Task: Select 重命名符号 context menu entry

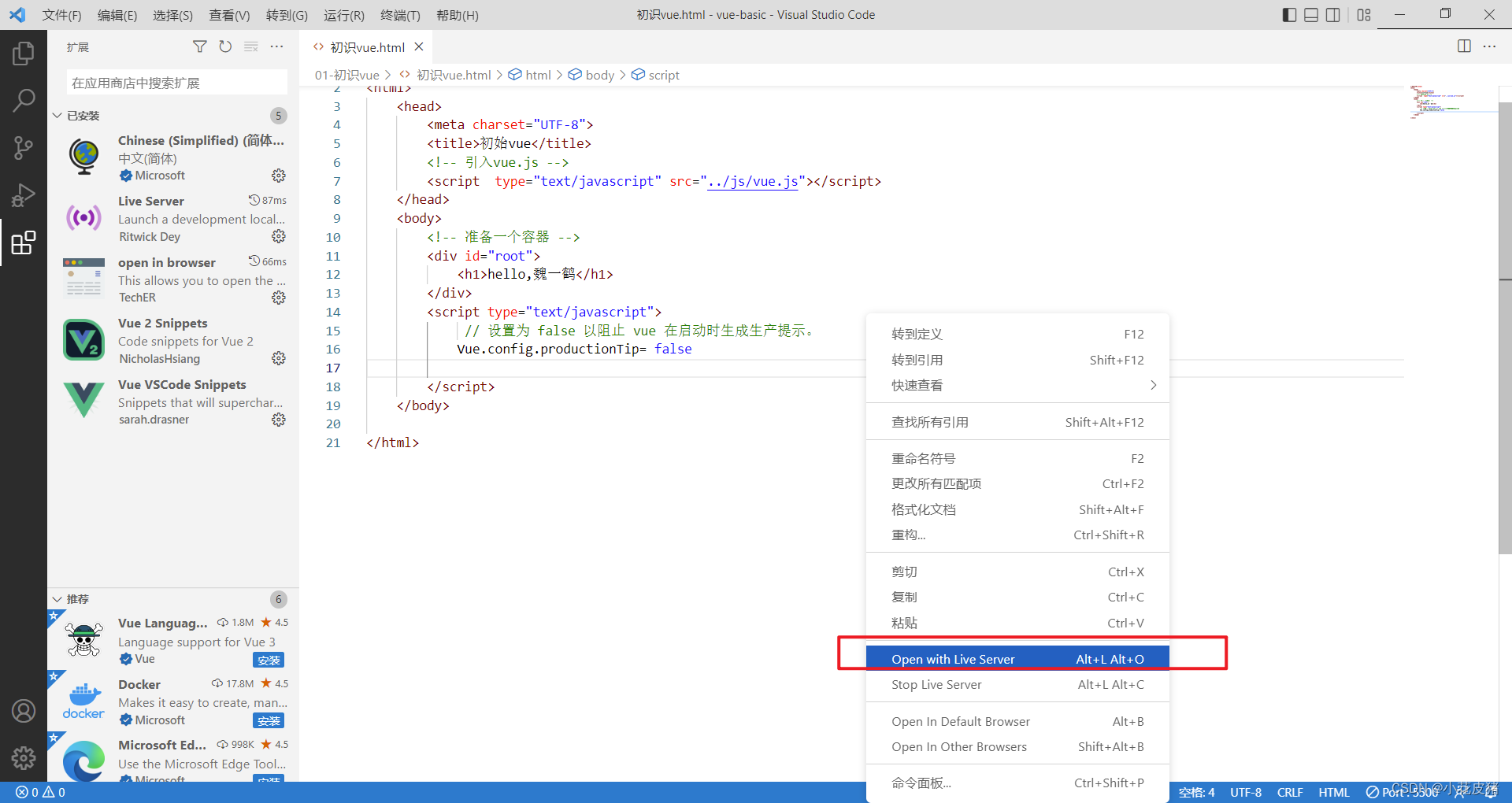Action: click(x=1017, y=458)
